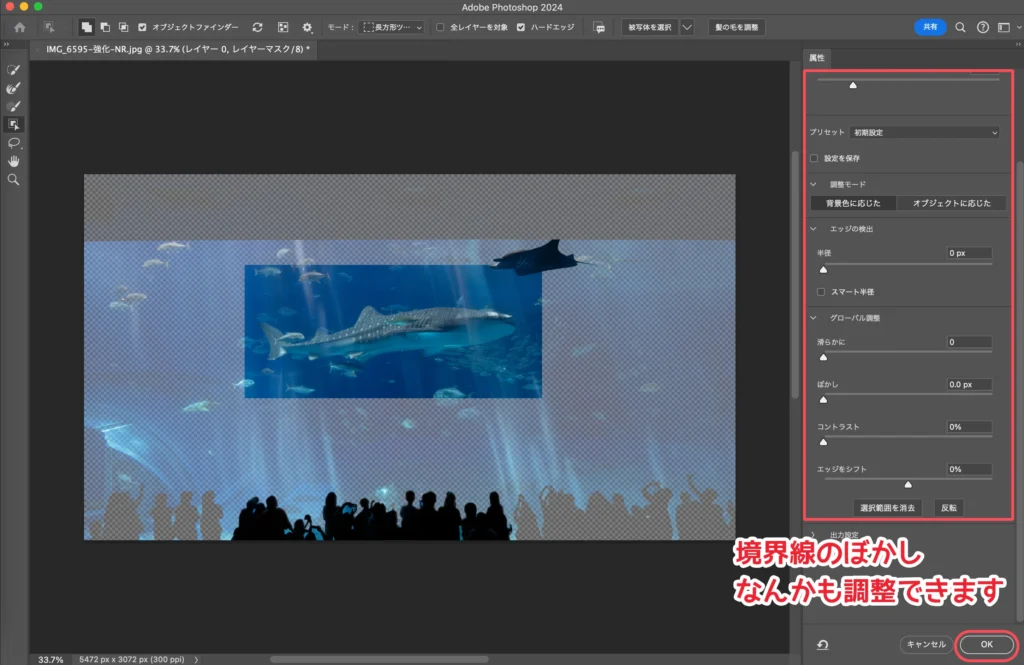Screen dimensions: 1024x665
Task: Activate the Hand tool
Action: 14,161
